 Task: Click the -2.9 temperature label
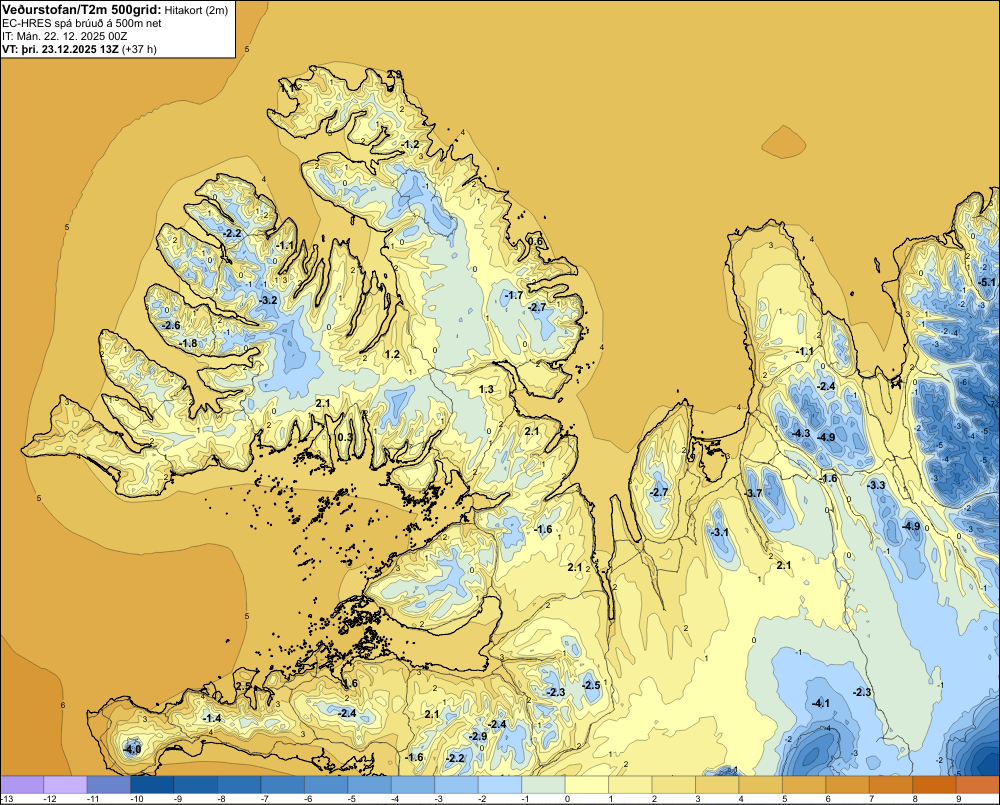[478, 736]
